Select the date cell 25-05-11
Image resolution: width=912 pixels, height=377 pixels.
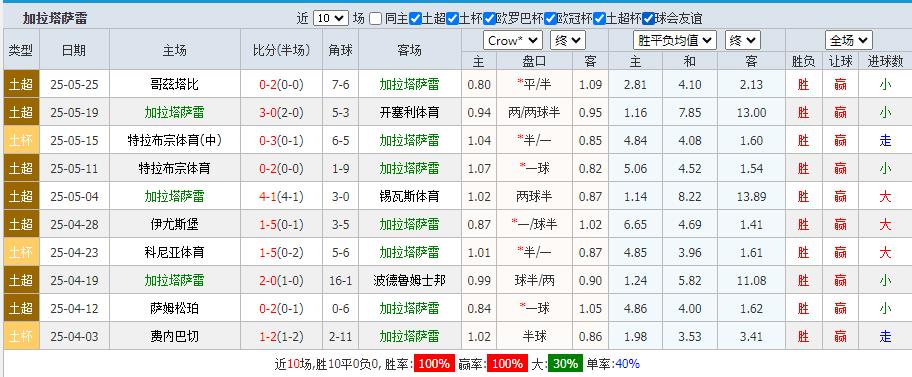(x=74, y=168)
